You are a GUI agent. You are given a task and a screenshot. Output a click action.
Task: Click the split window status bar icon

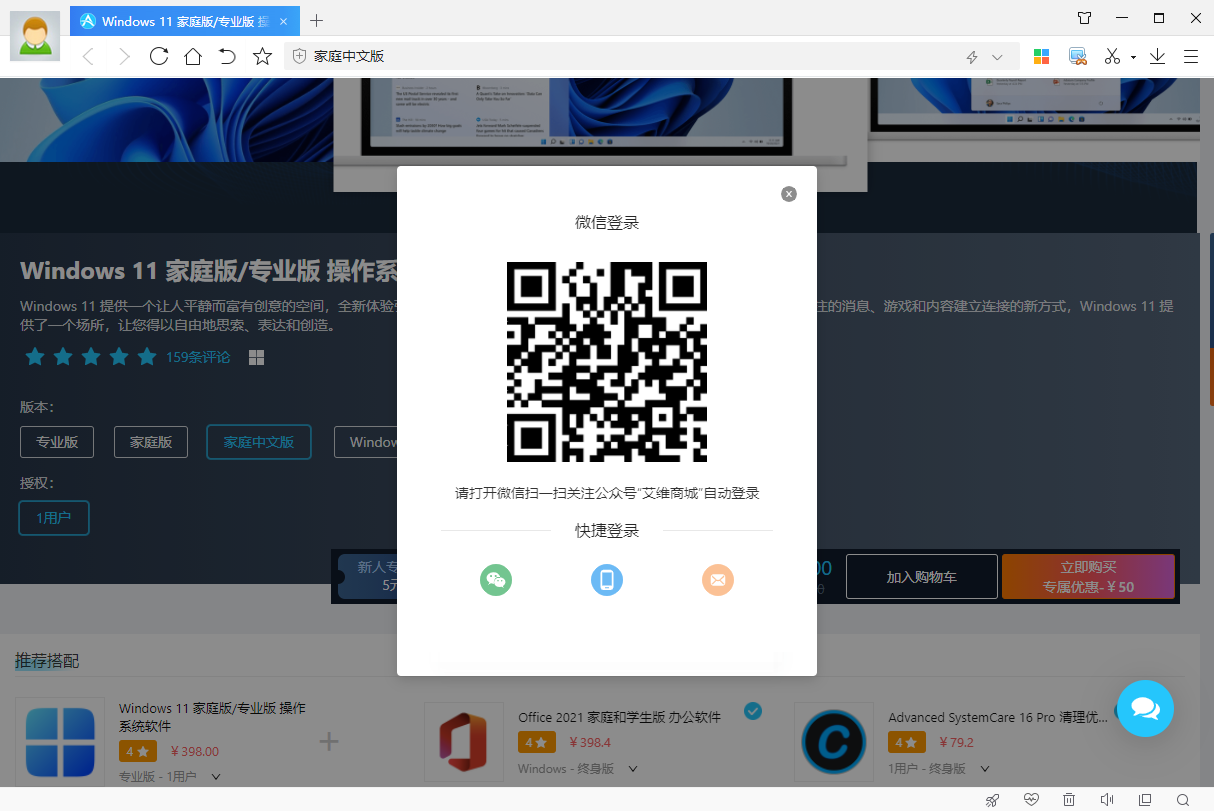tap(1145, 799)
